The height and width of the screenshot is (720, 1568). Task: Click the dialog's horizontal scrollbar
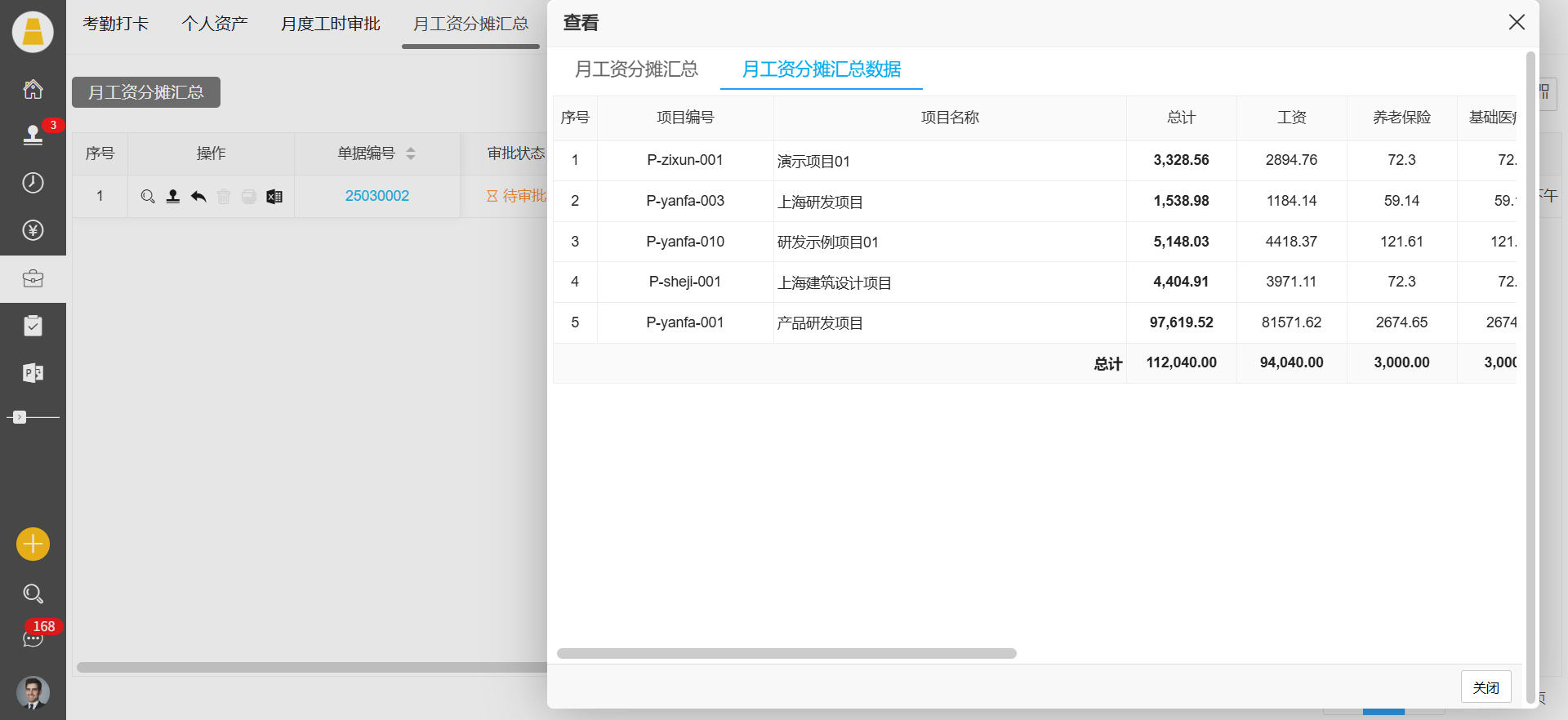tap(786, 654)
